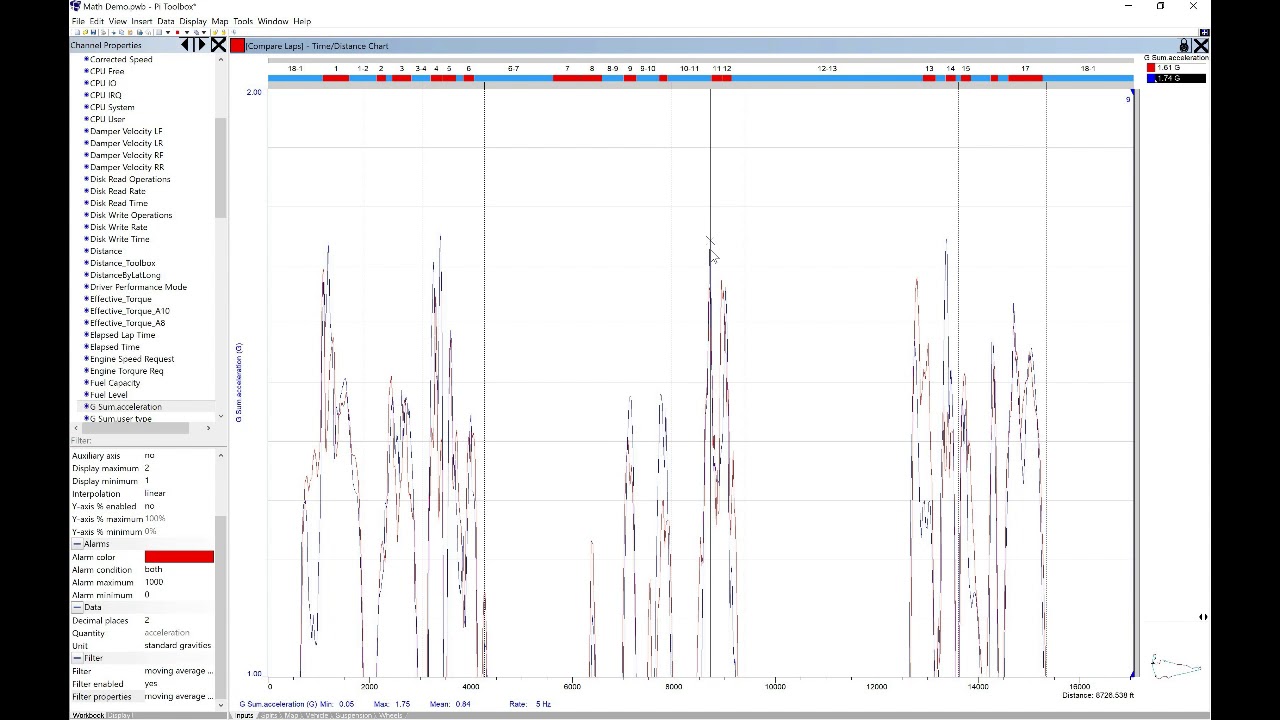Select the Fuel Level channel
This screenshot has width=1280, height=720.
(x=109, y=395)
